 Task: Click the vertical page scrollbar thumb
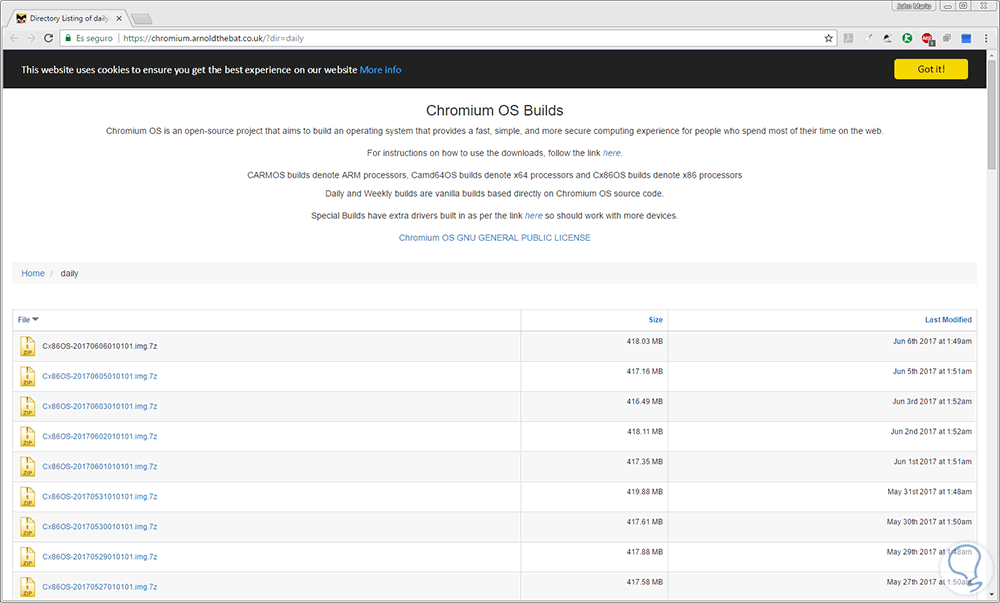coord(992,115)
